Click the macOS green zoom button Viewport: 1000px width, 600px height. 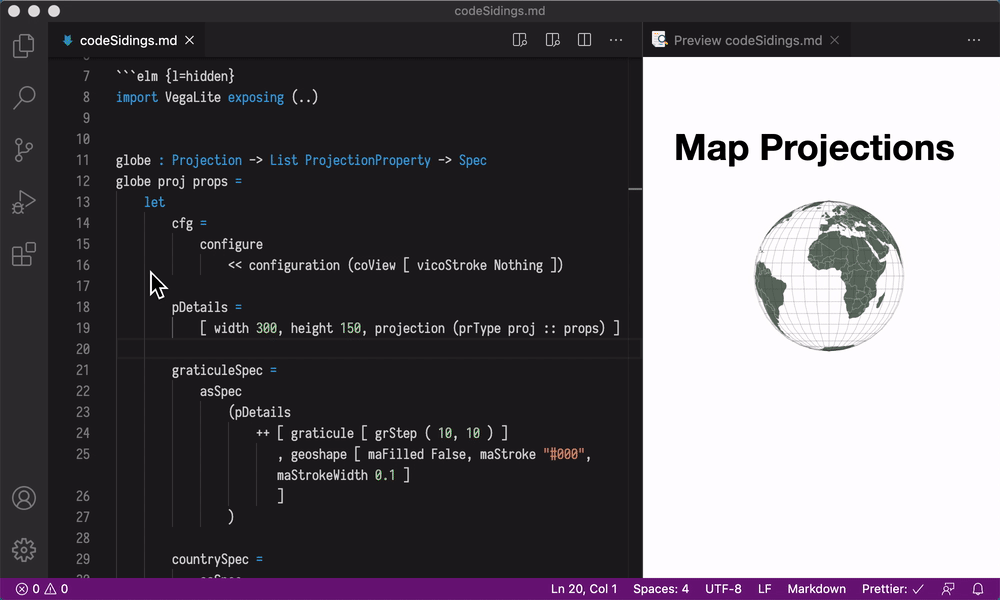click(54, 11)
